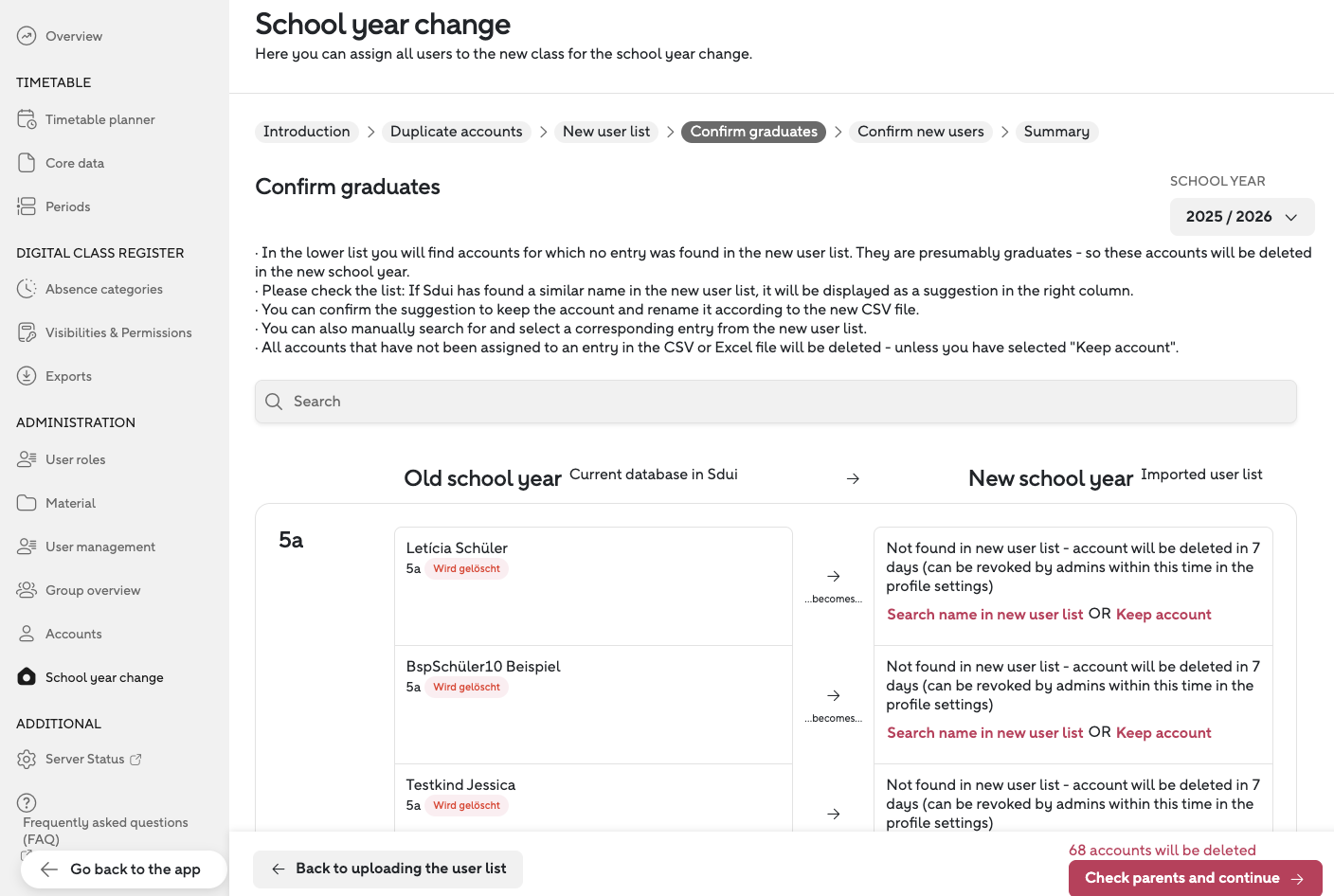Screen dimensions: 1334x896
Task: Switch to Duplicate accounts step
Action: (456, 132)
